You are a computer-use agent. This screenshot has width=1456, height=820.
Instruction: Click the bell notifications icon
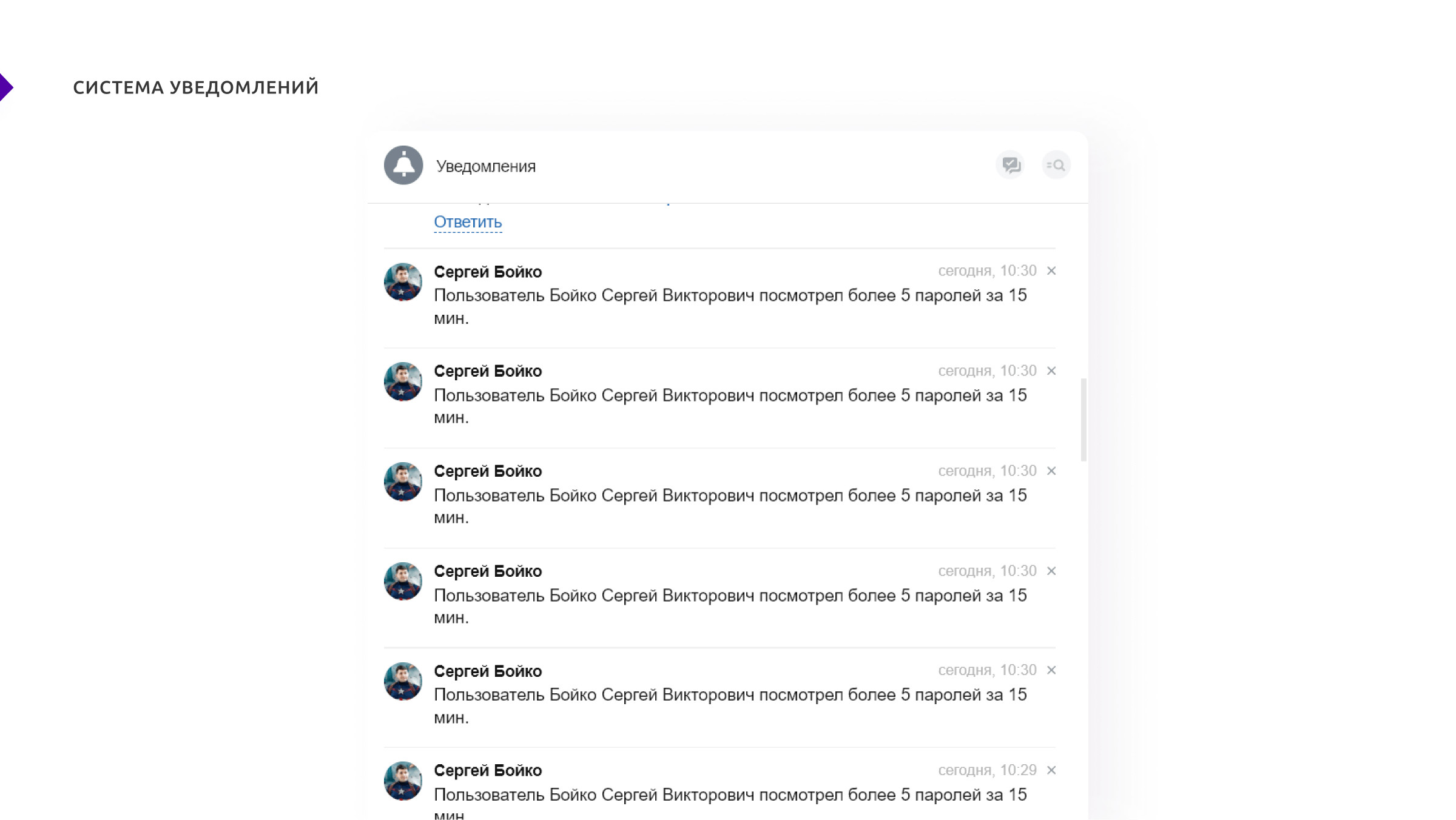pos(403,165)
